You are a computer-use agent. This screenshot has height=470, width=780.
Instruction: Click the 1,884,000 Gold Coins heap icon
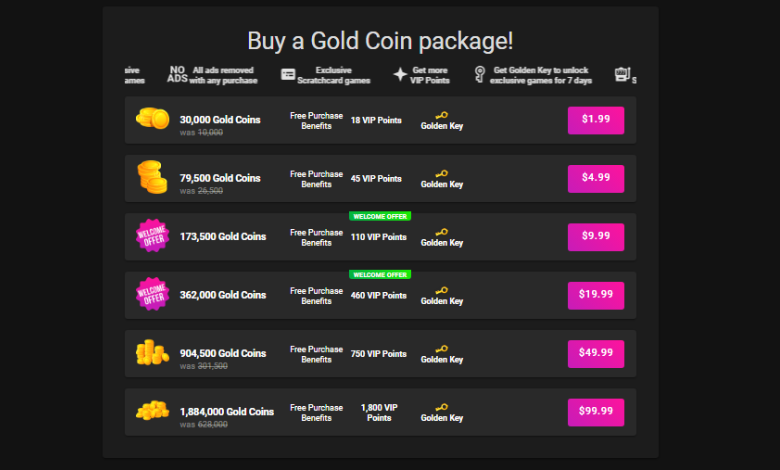(x=153, y=411)
